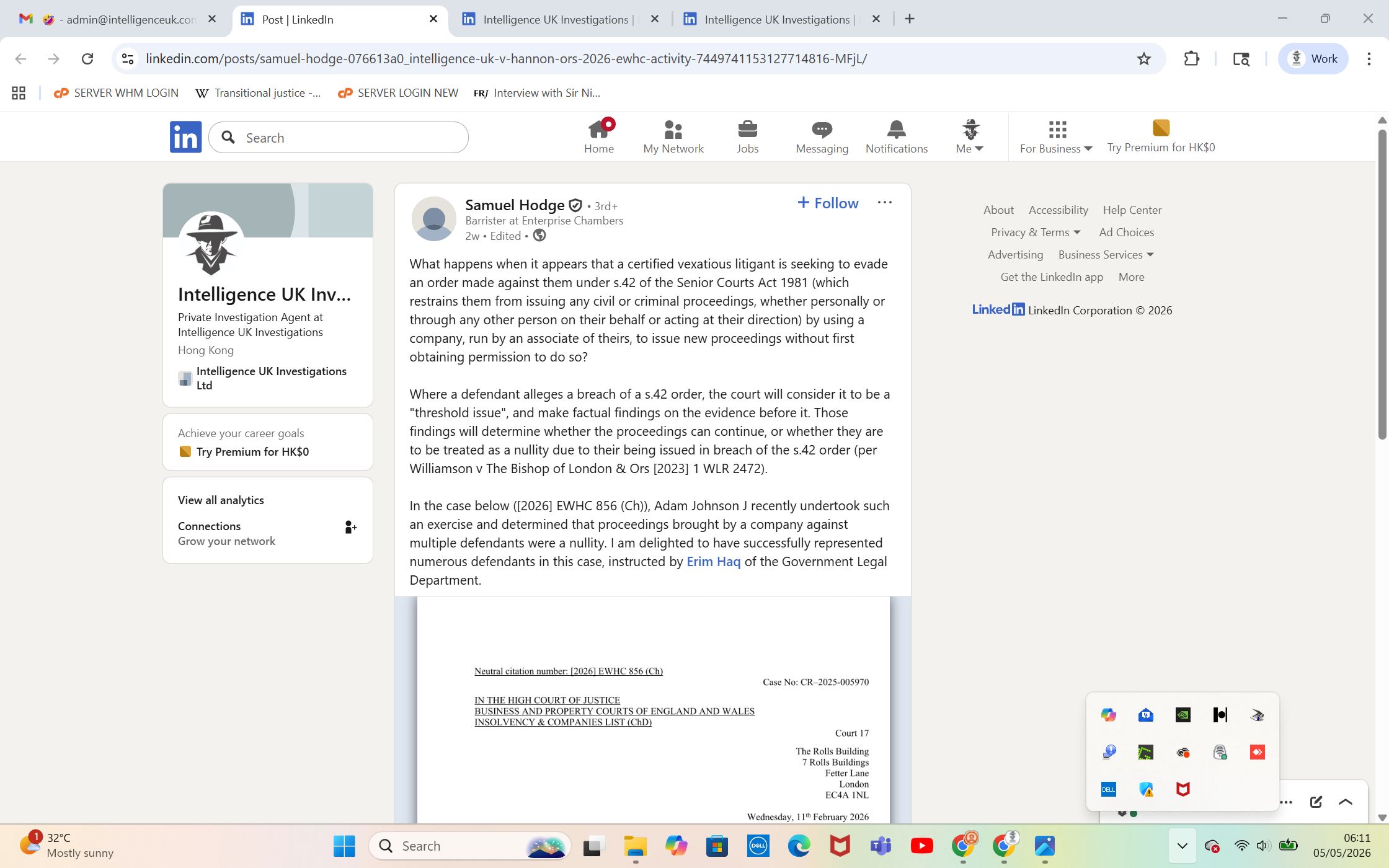The height and width of the screenshot is (868, 1389).
Task: Open the LinkedIn Home icon
Action: (x=599, y=130)
